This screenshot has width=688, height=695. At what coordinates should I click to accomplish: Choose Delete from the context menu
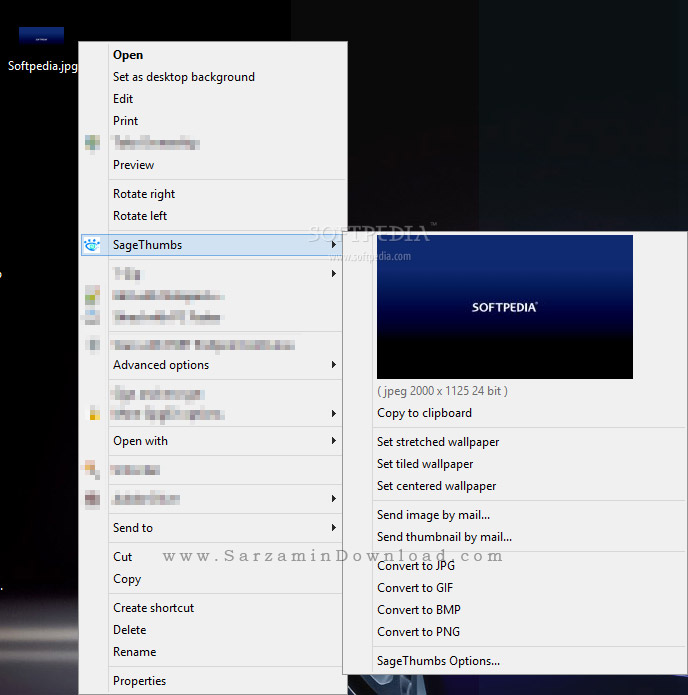tap(213, 630)
